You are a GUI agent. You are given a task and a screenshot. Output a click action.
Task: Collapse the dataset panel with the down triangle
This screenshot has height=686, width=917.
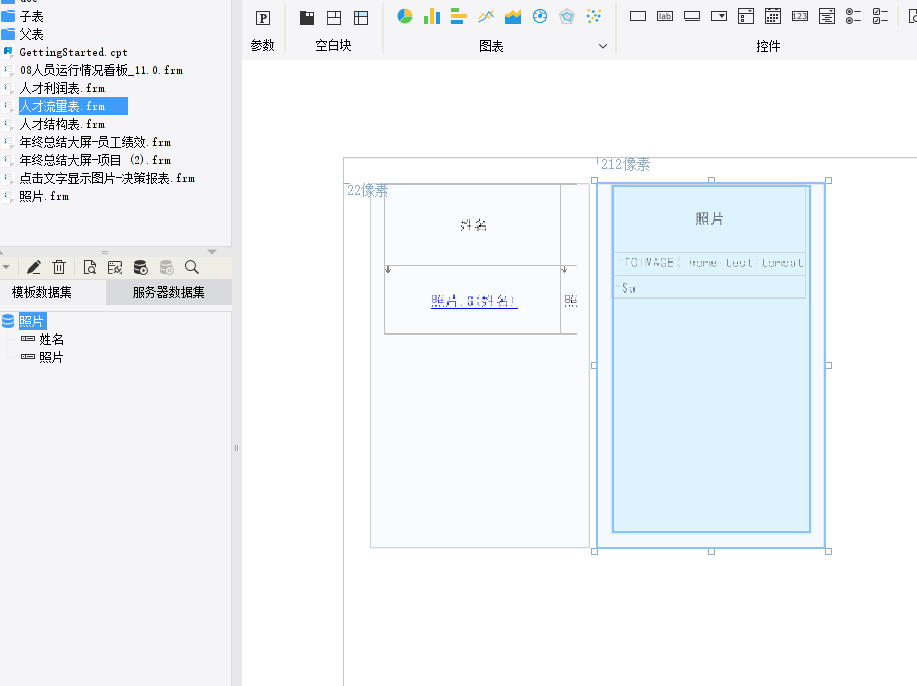tap(212, 251)
